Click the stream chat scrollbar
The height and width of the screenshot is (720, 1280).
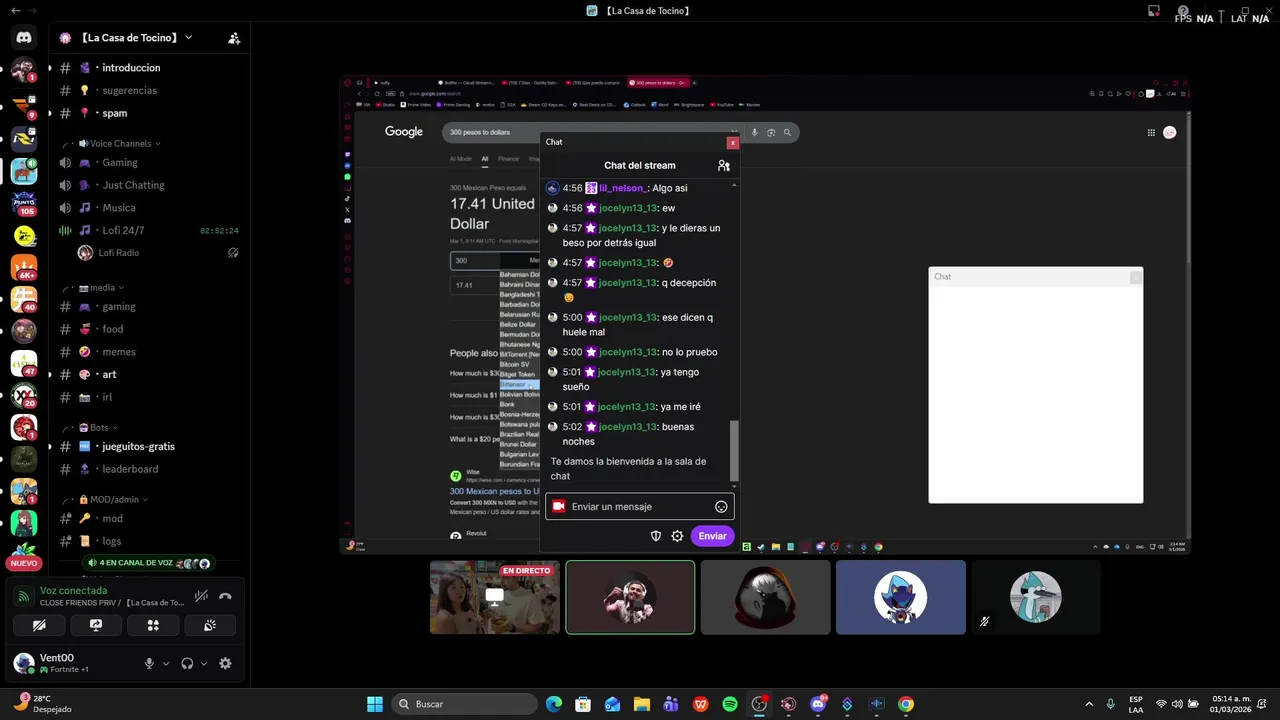735,449
